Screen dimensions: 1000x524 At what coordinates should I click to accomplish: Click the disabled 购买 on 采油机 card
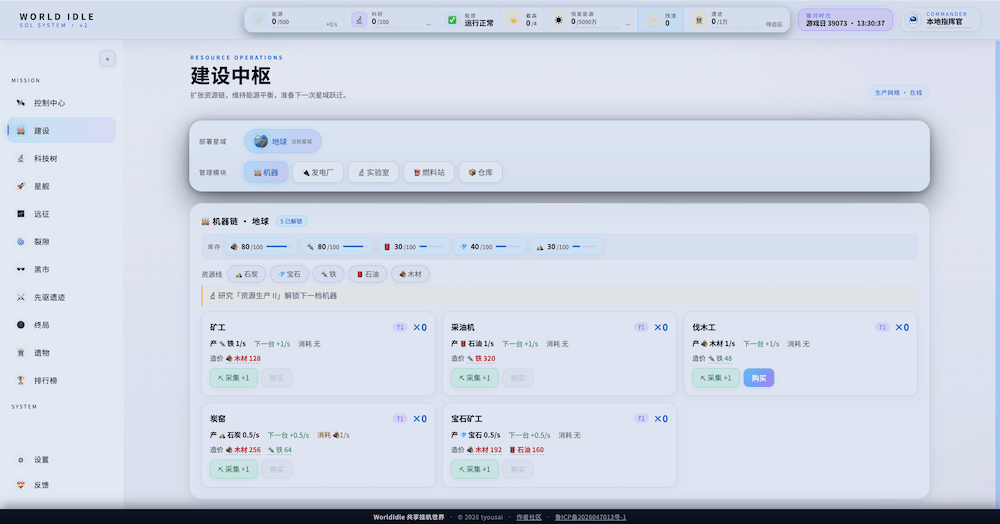(x=517, y=378)
